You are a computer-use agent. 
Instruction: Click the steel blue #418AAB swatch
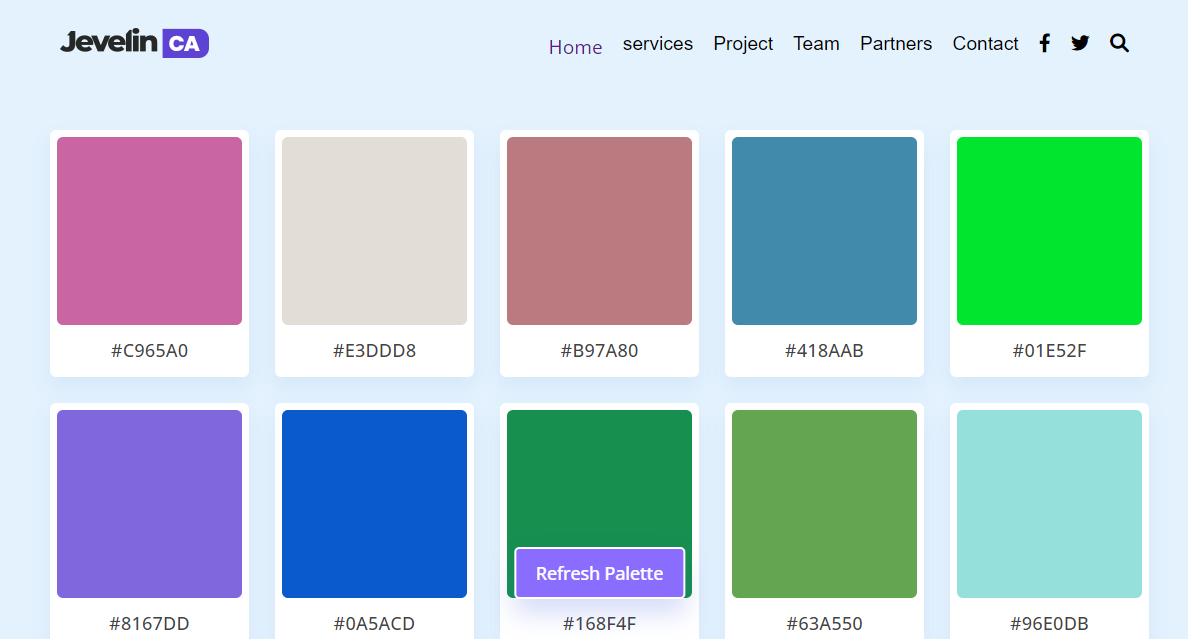point(824,230)
